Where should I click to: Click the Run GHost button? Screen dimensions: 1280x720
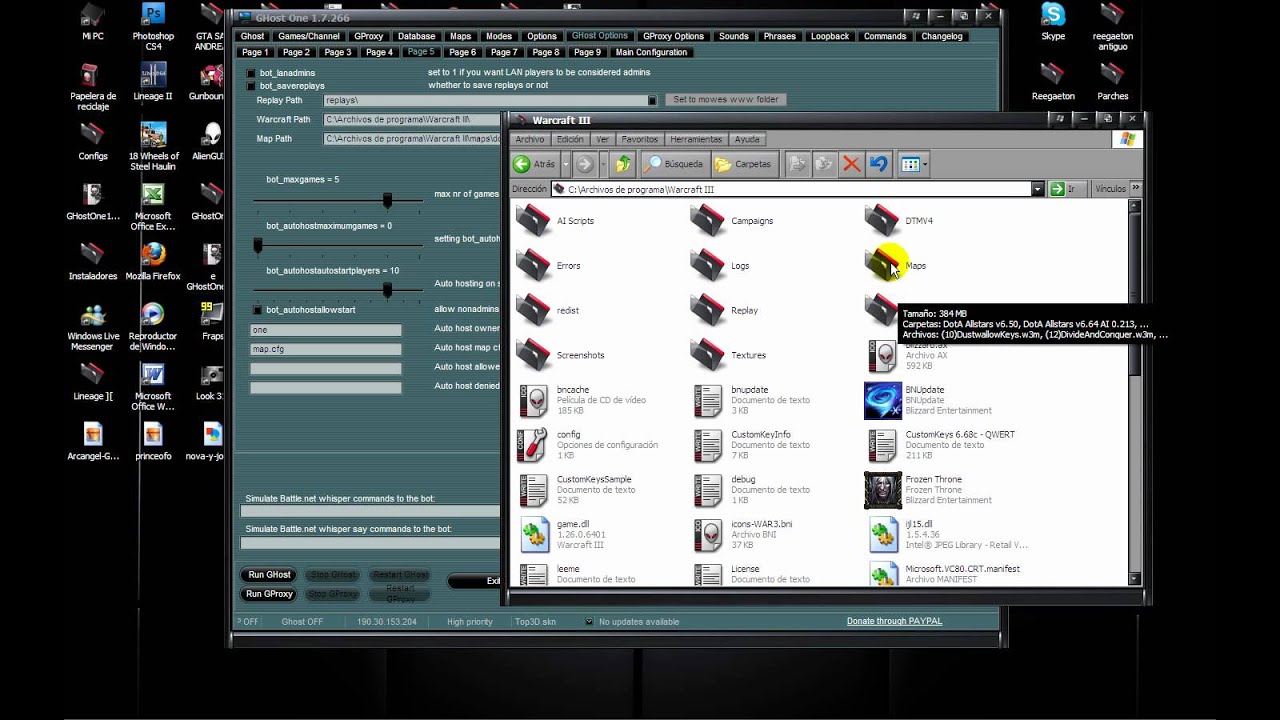point(269,575)
